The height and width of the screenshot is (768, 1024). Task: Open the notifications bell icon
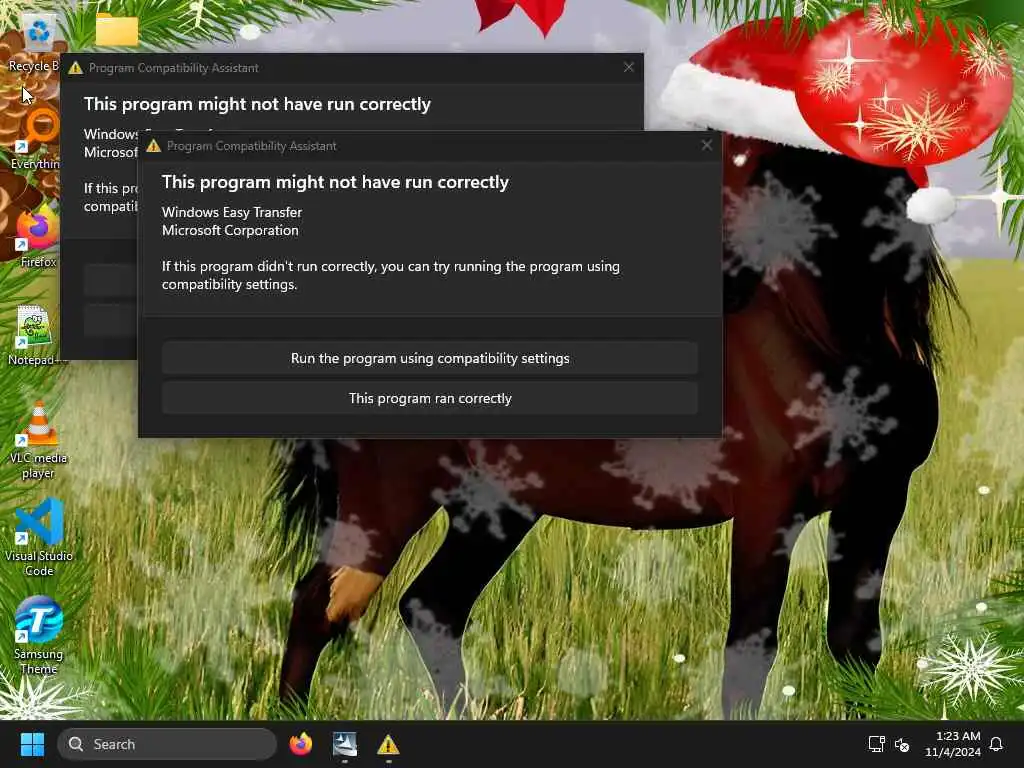(x=997, y=744)
